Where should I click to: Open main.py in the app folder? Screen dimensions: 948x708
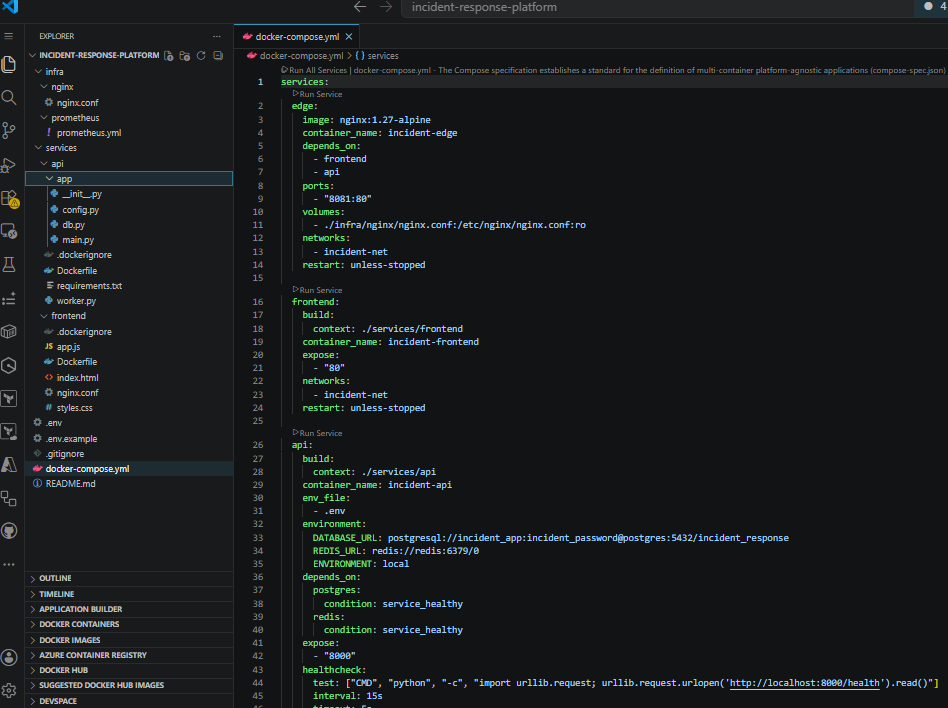click(78, 240)
